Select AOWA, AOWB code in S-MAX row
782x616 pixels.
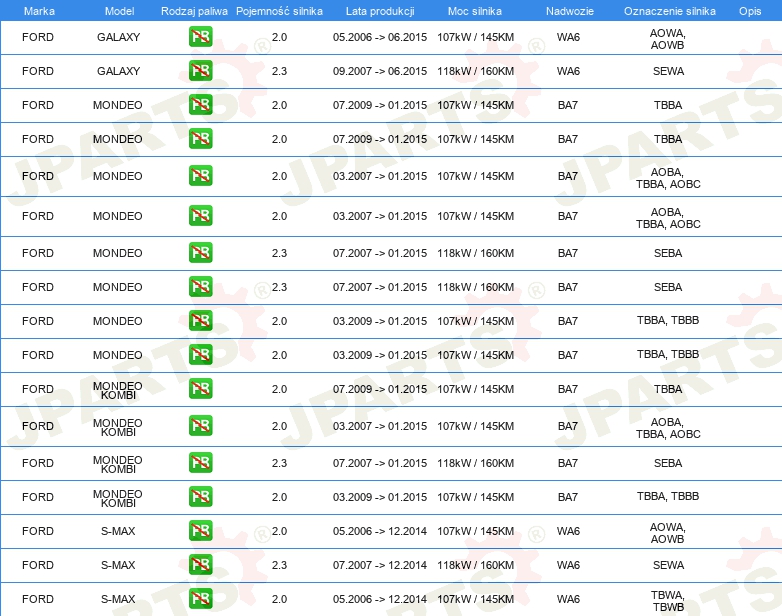[x=668, y=533]
